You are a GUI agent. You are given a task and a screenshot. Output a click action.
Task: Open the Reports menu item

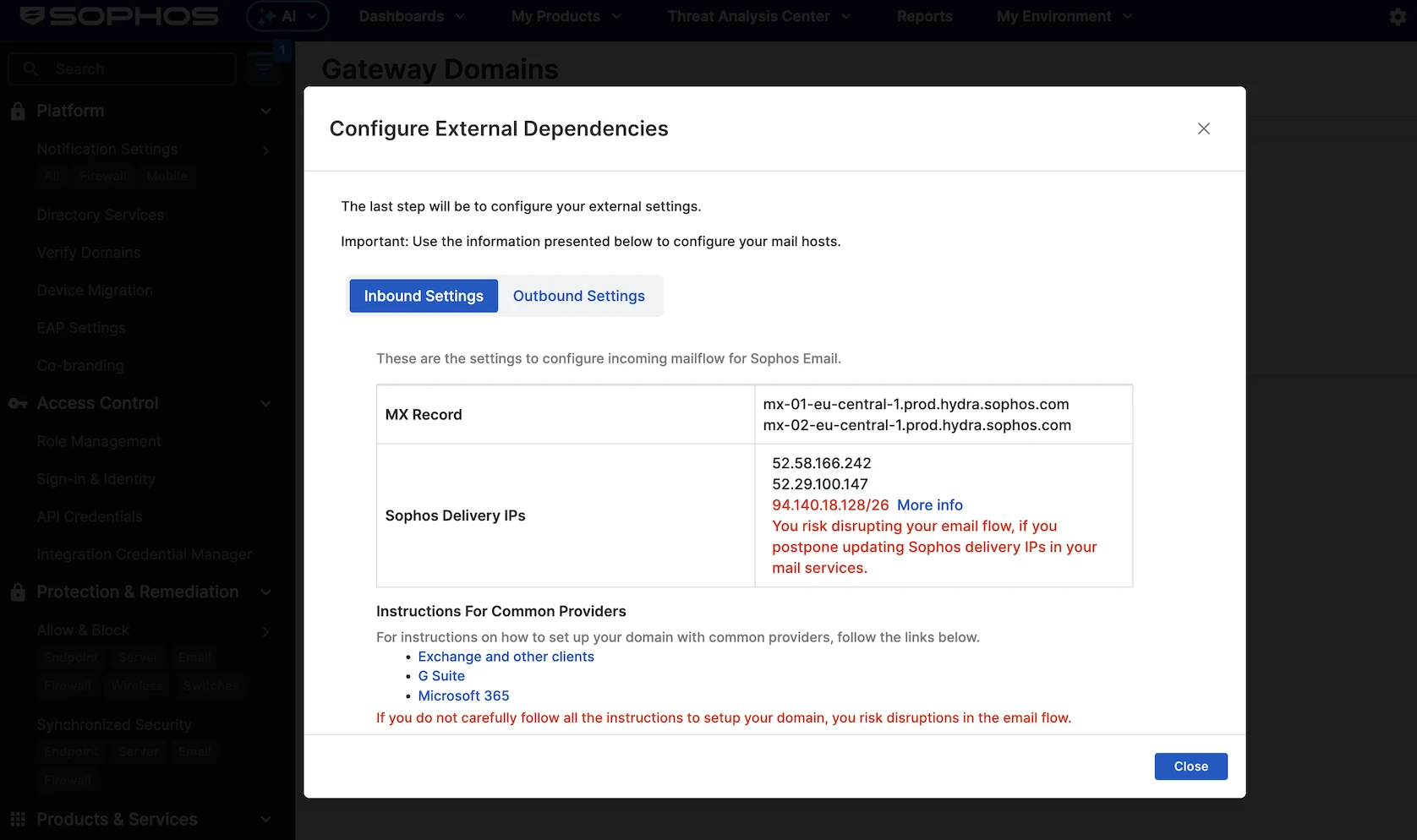click(x=924, y=16)
